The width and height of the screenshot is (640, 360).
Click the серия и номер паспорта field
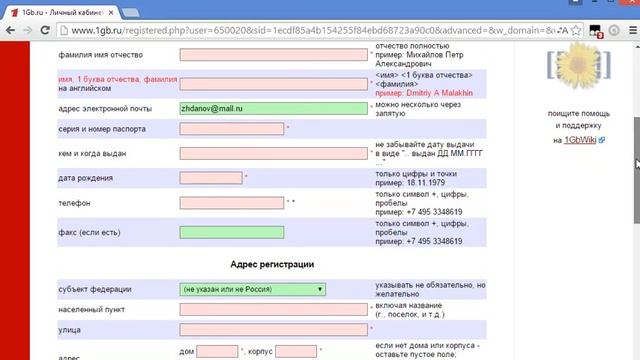pos(232,129)
